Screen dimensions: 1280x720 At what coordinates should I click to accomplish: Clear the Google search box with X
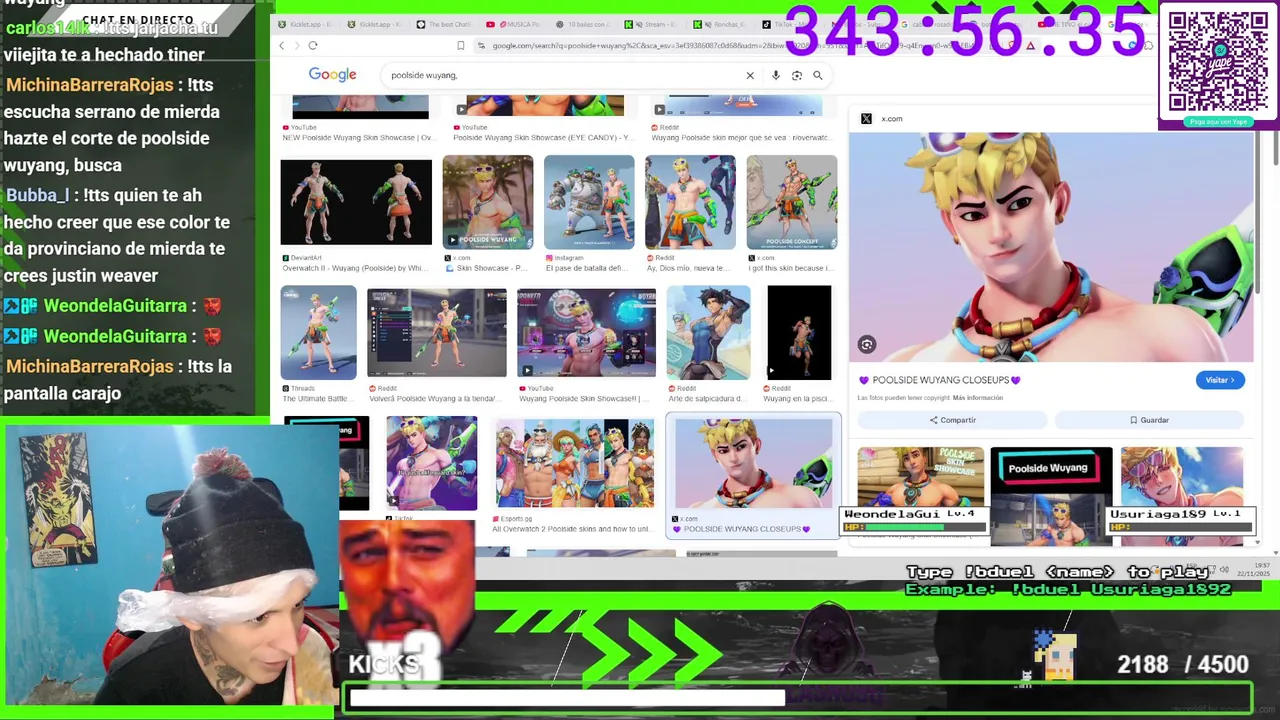(750, 75)
